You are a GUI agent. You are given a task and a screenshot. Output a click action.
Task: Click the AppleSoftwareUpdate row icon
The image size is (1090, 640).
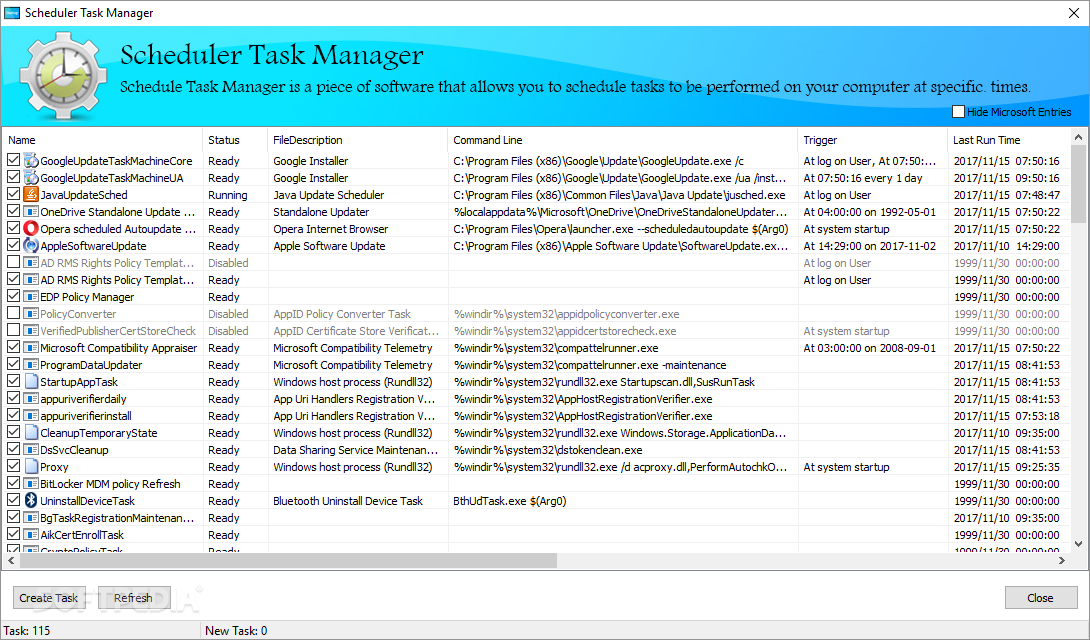tap(31, 246)
